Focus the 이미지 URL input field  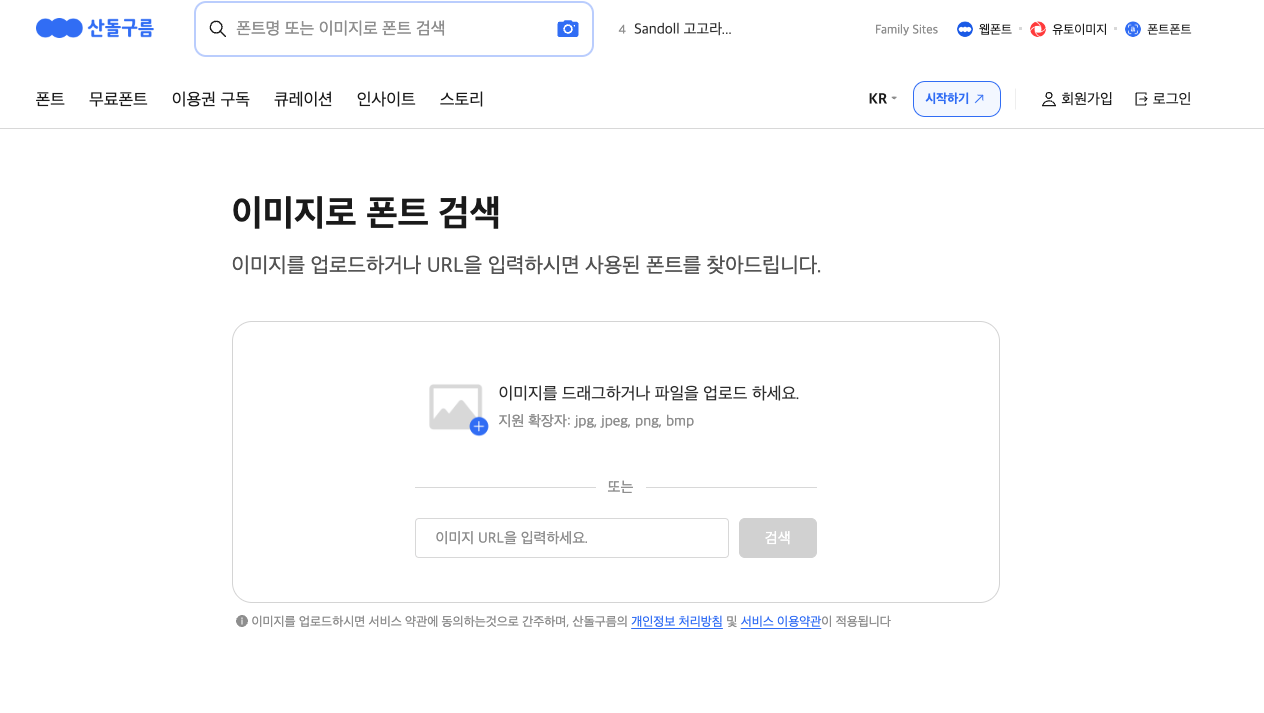[572, 538]
